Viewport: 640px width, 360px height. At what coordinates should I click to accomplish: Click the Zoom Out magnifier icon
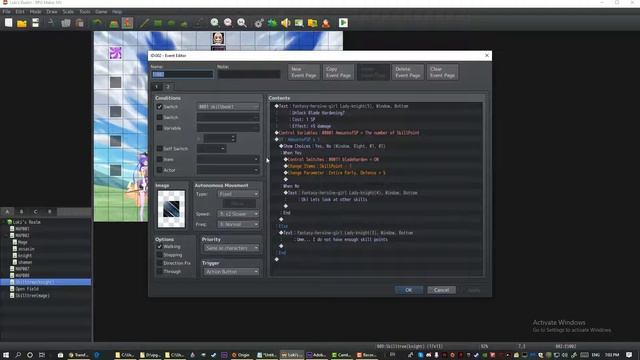(x=228, y=23)
